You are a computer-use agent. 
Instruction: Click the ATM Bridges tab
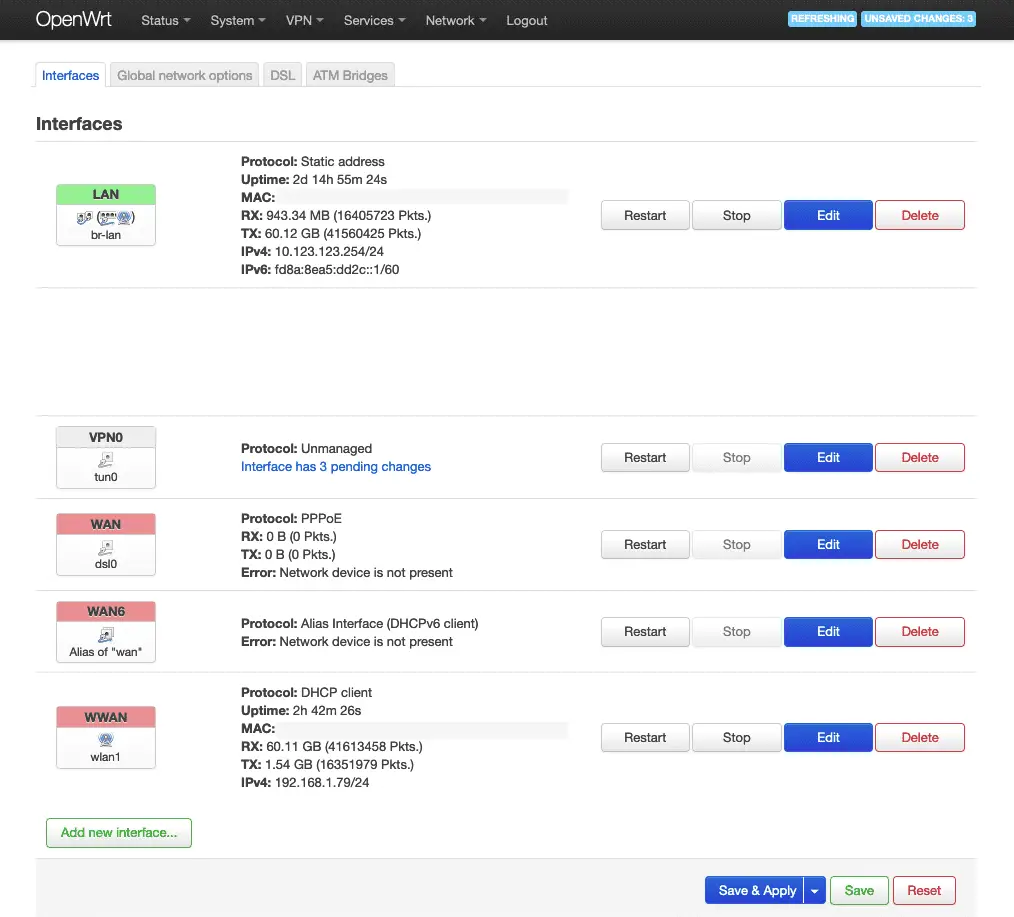click(350, 74)
